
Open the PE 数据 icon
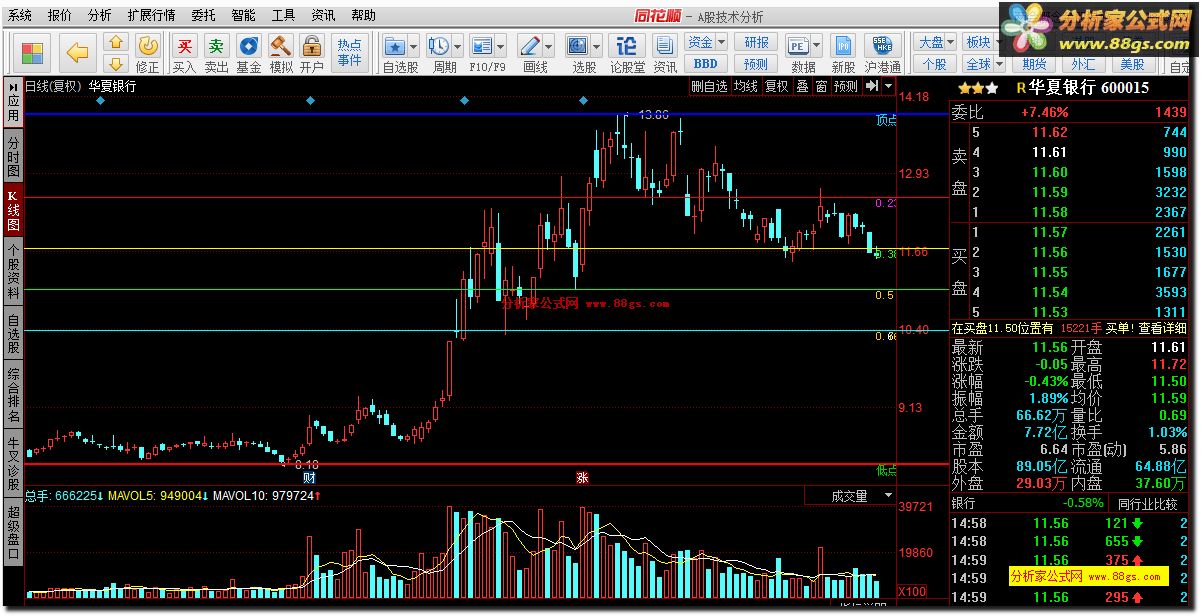[x=797, y=45]
